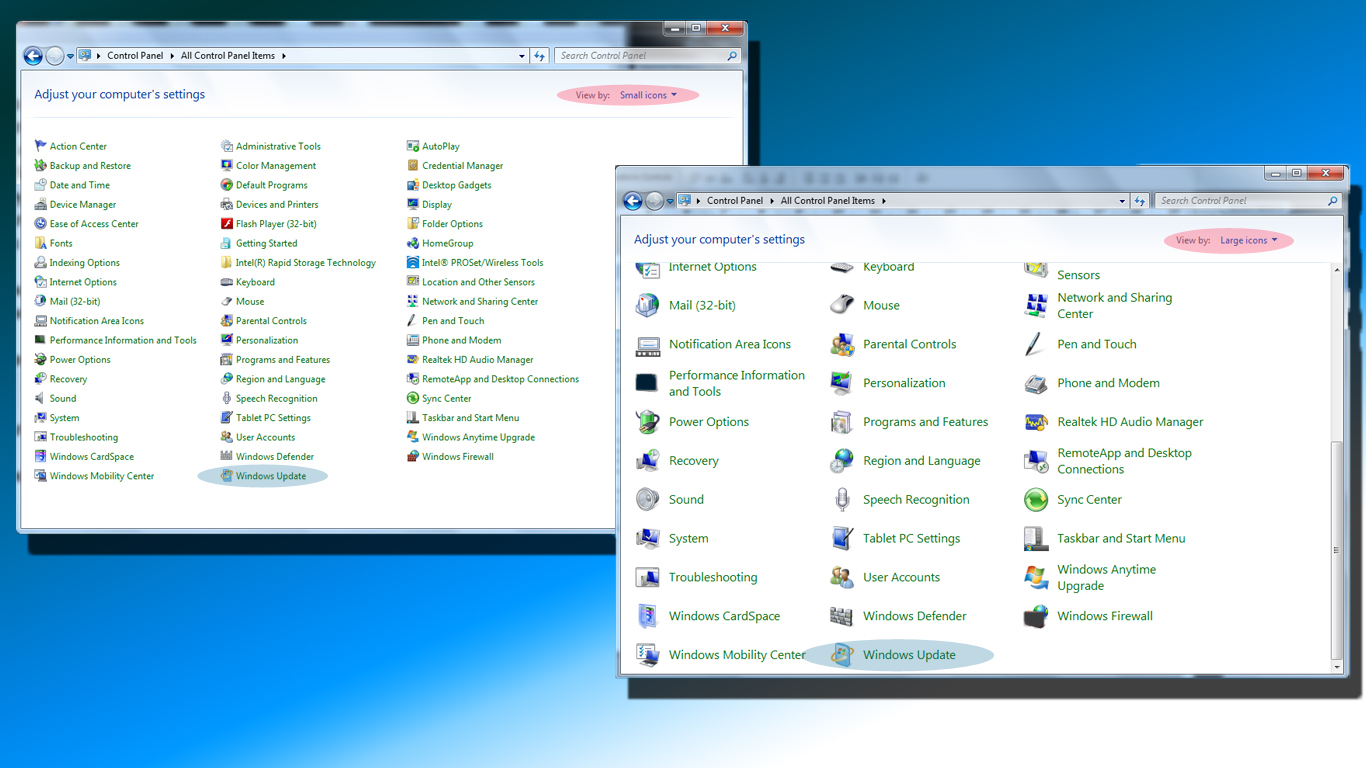1366x768 pixels.
Task: Select Control Panel breadcrumb in small icons window
Action: (135, 56)
